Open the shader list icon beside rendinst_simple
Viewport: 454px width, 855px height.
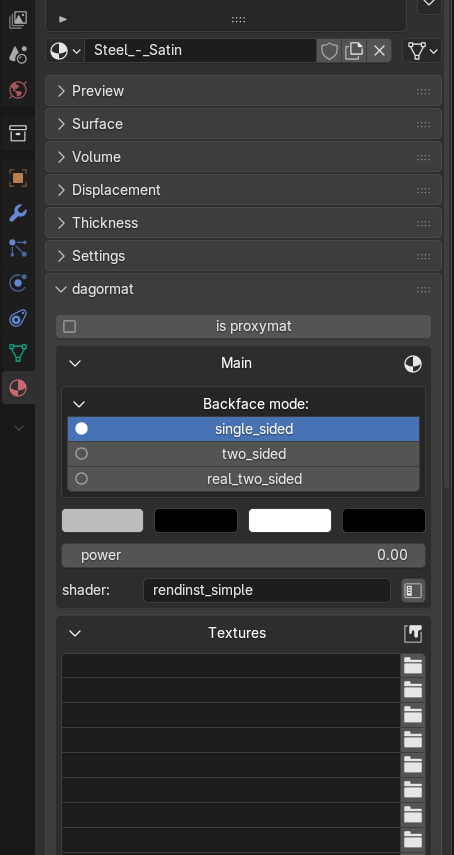click(x=413, y=591)
